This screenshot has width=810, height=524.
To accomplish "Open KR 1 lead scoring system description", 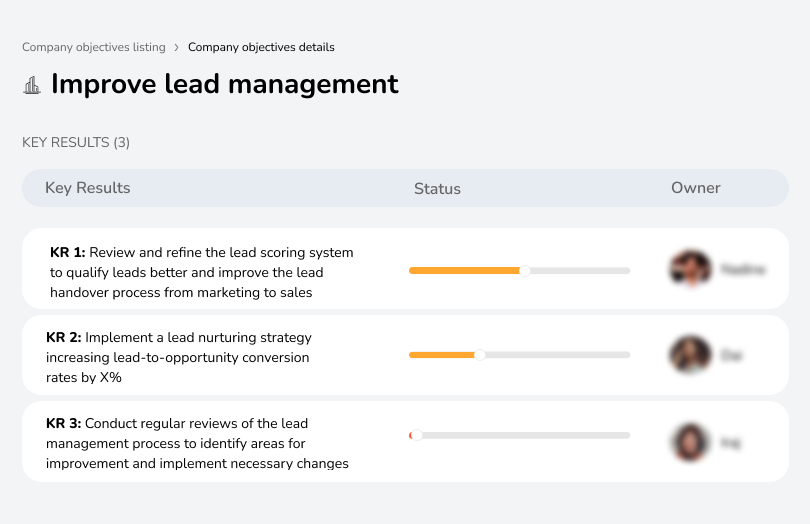I will [x=201, y=272].
